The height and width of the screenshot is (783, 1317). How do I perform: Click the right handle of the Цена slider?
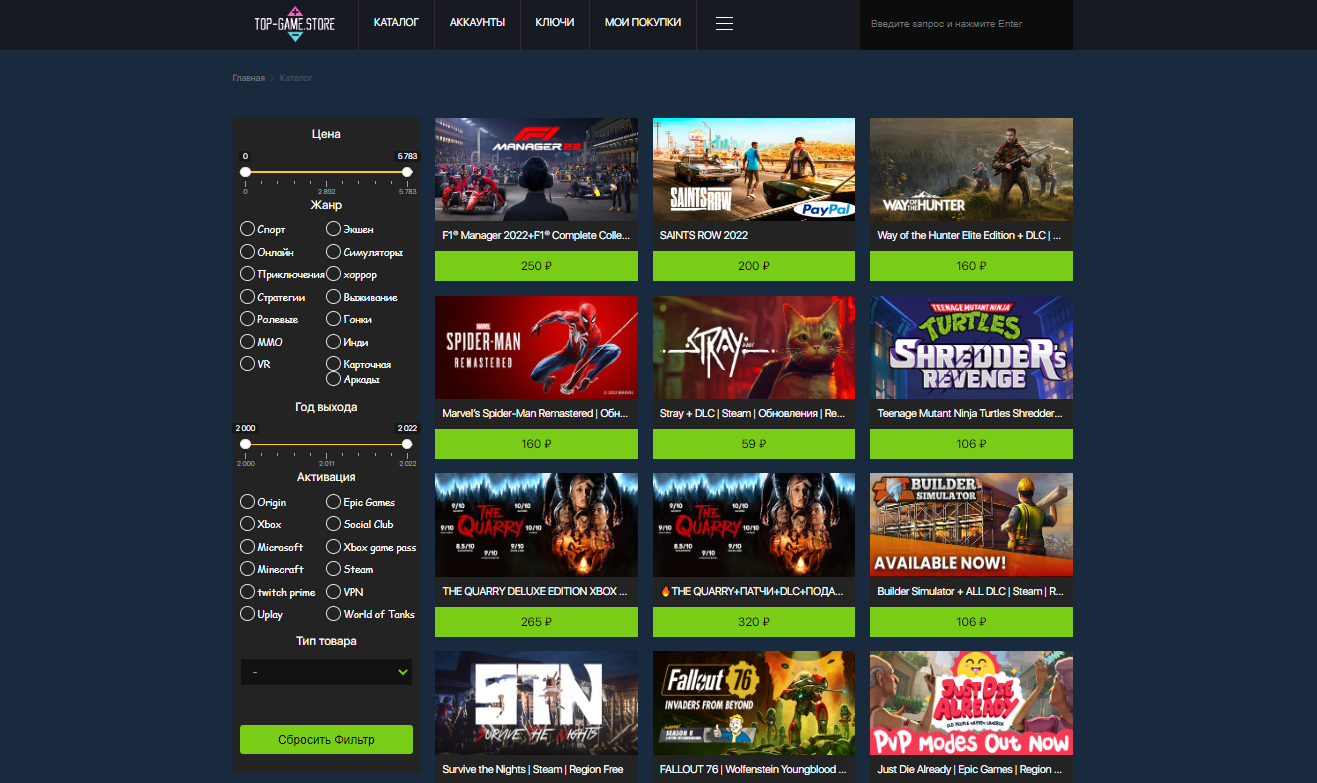407,172
